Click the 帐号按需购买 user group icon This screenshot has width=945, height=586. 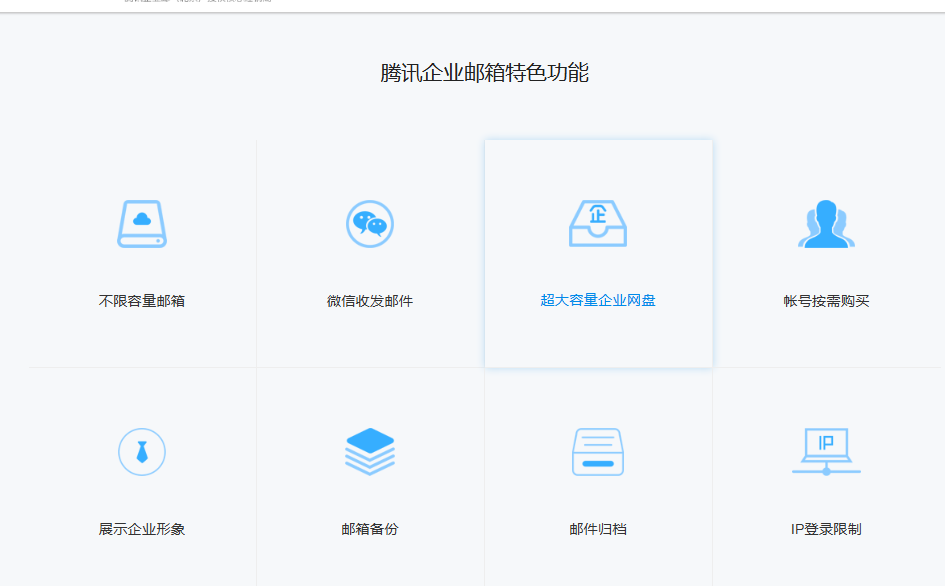tap(826, 224)
